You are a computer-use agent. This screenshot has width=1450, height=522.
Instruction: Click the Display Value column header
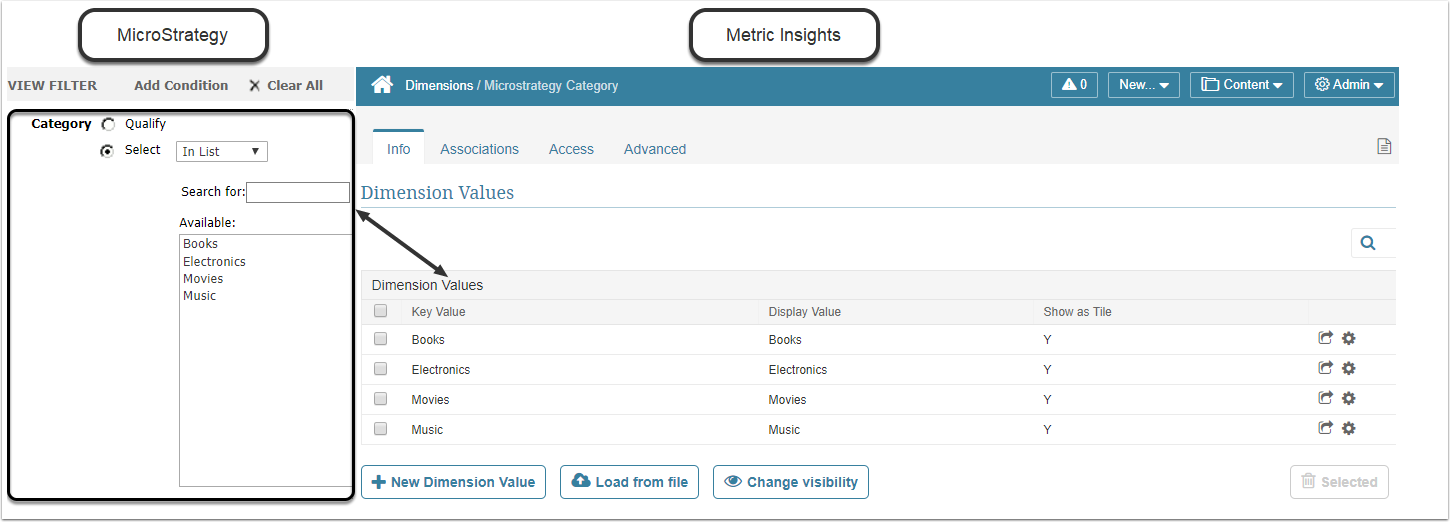click(x=805, y=312)
